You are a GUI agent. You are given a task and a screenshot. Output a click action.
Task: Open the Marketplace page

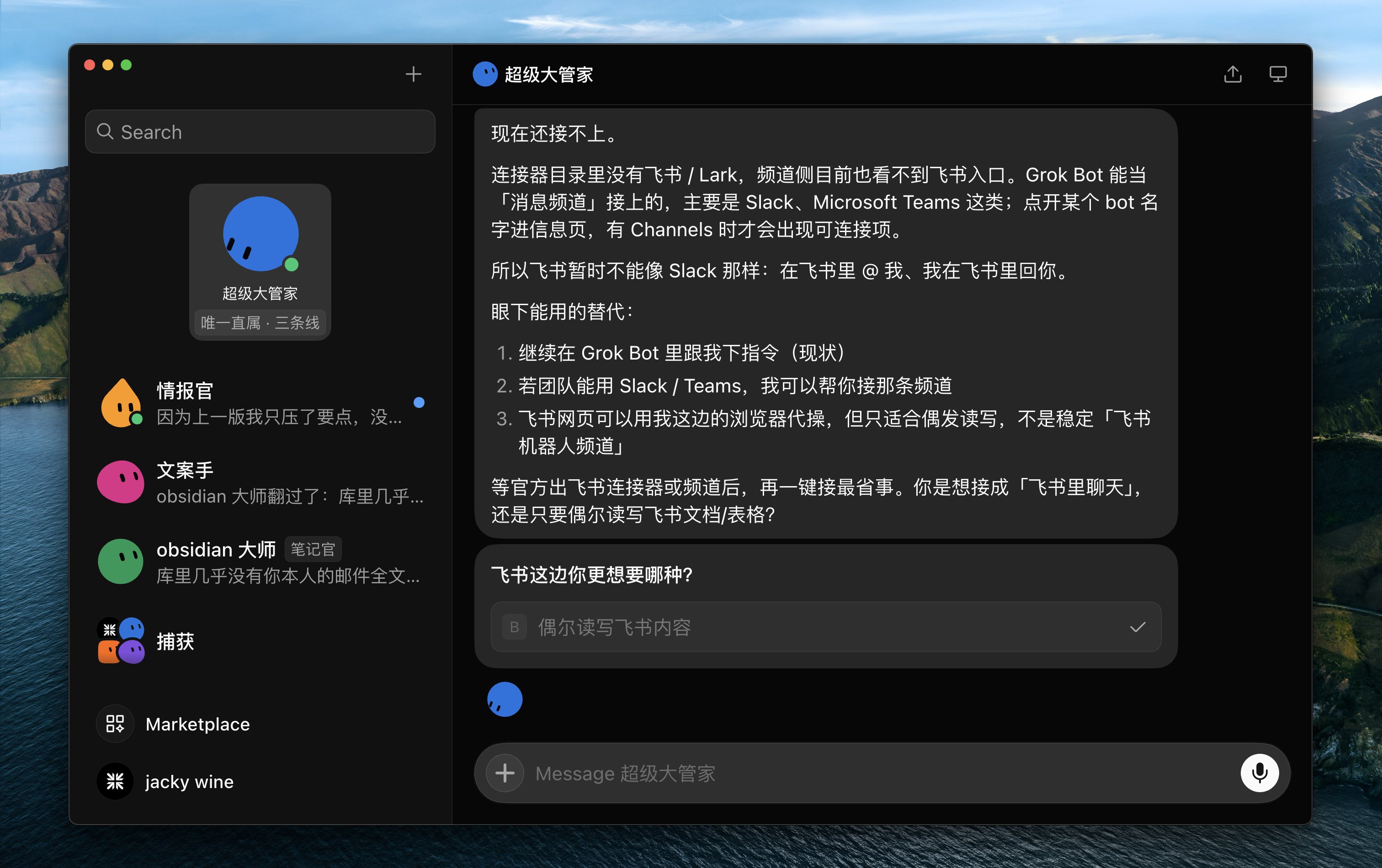click(260, 724)
